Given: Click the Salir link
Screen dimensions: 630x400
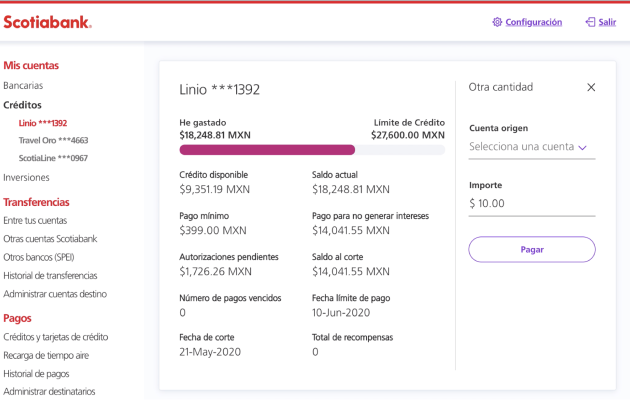Looking at the screenshot, I should [x=607, y=22].
